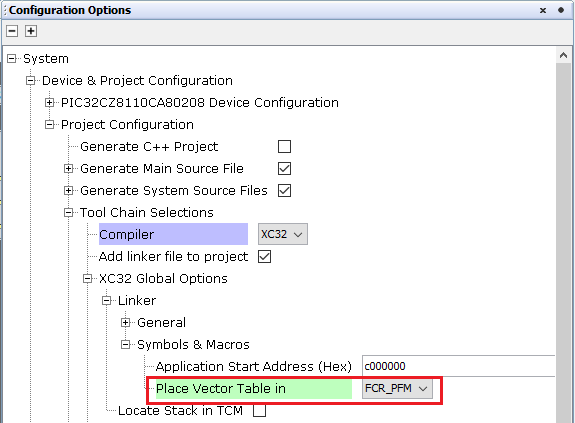The height and width of the screenshot is (423, 575).
Task: Expand PIC32CZ8110CA80208 Device Configuration node
Action: (50, 103)
